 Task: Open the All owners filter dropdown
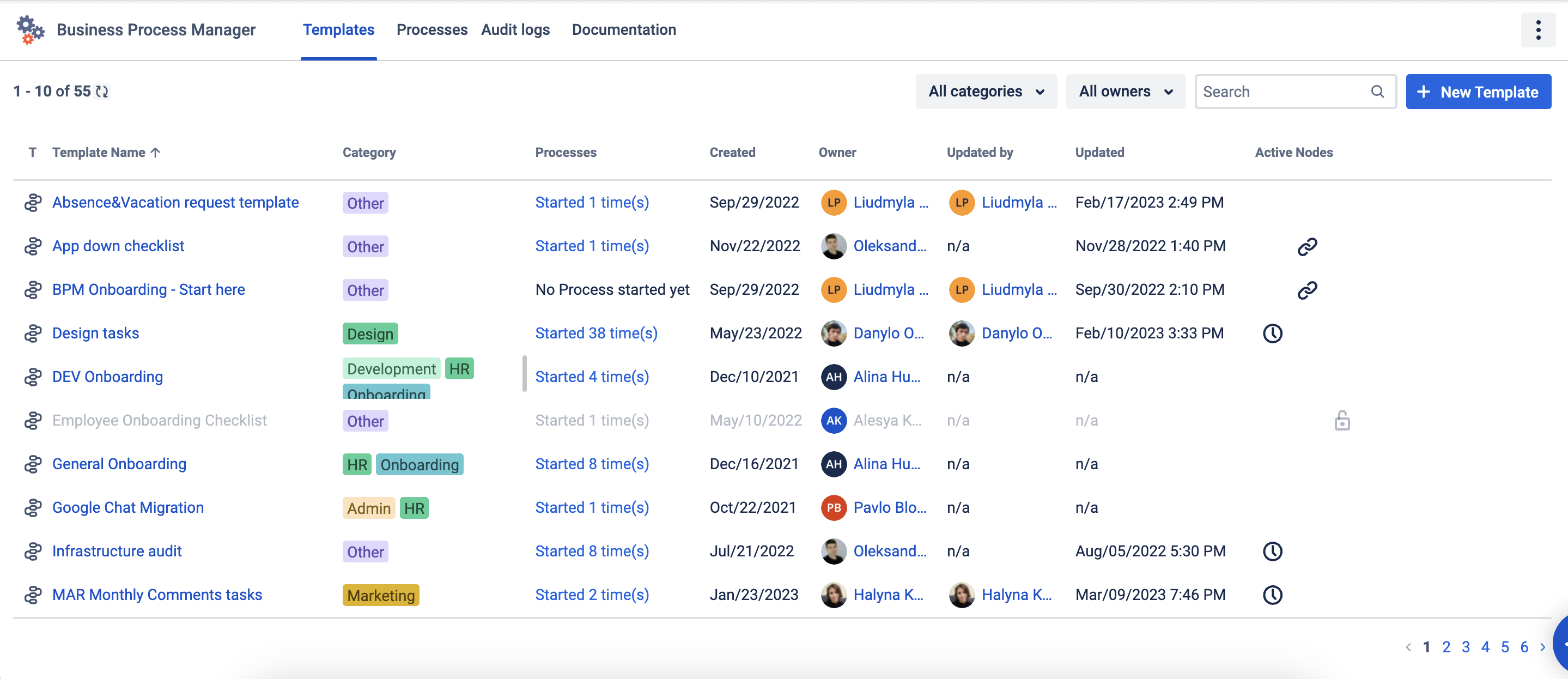(x=1125, y=92)
